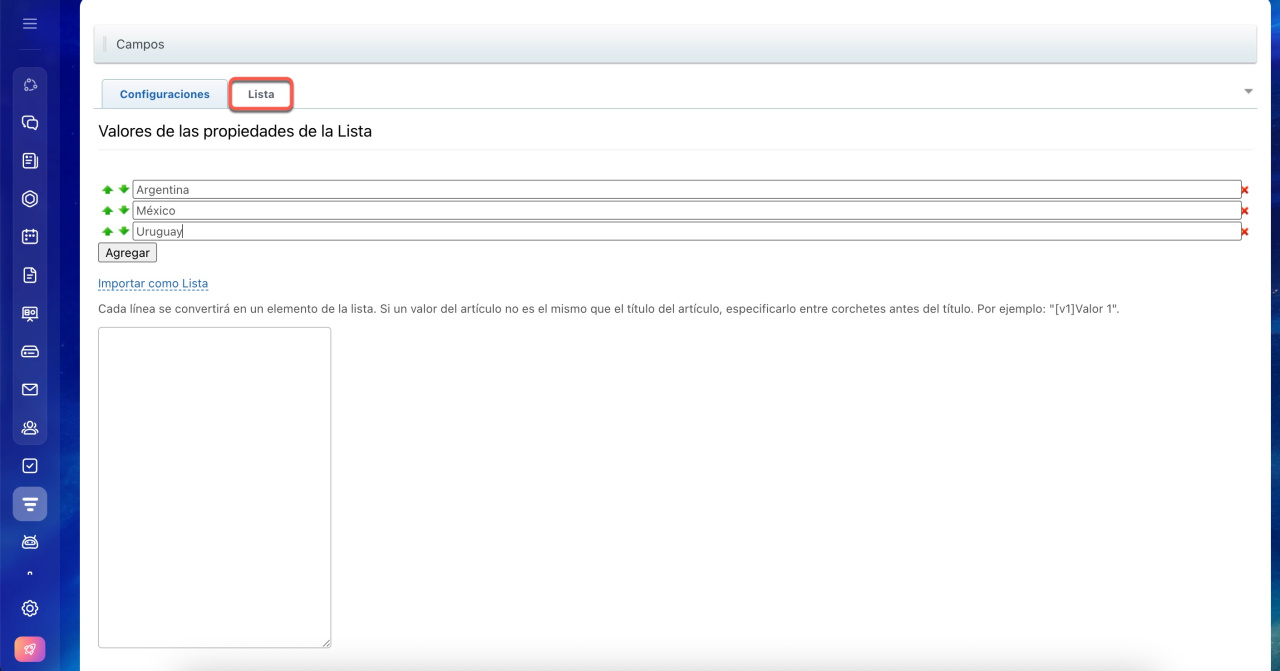Screen dimensions: 1280x671
Task: Open the tasks checkmark icon in sidebar
Action: 30,466
